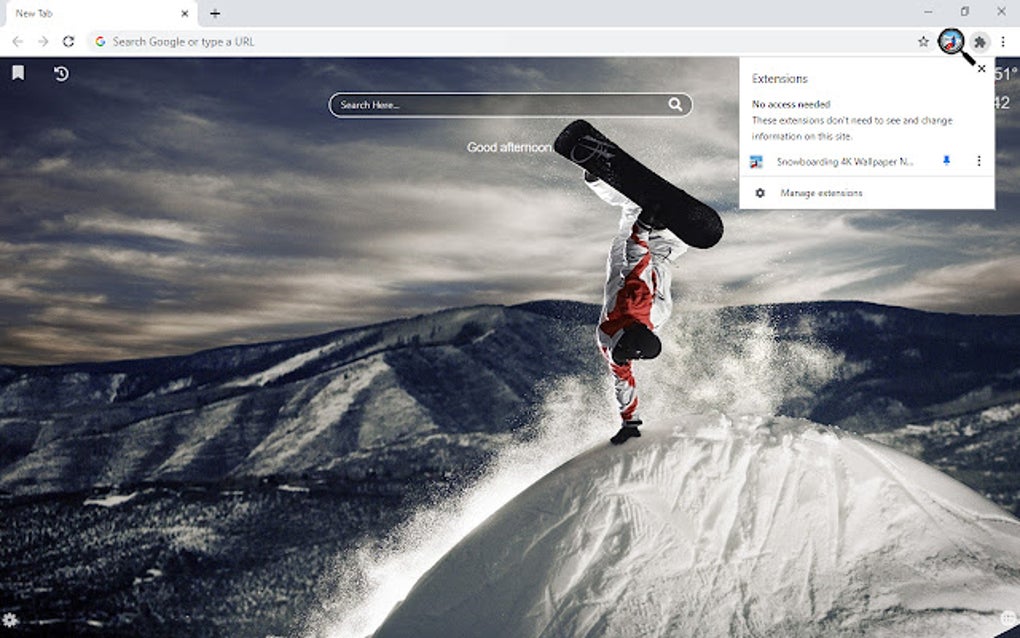The width and height of the screenshot is (1020, 638).
Task: Click the Google icon in the address bar
Action: pyautogui.click(x=100, y=41)
